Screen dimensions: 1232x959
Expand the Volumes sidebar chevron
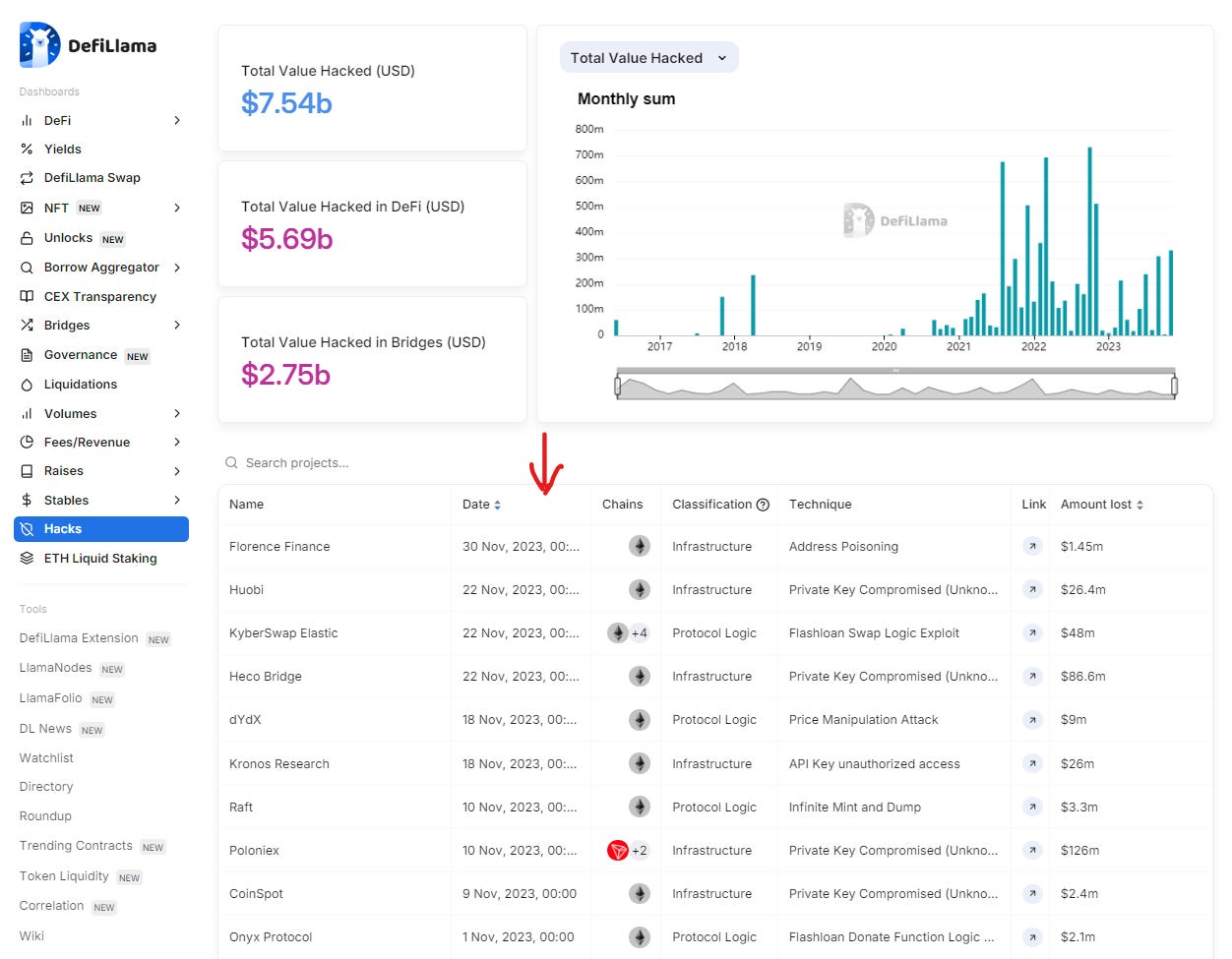[x=177, y=413]
